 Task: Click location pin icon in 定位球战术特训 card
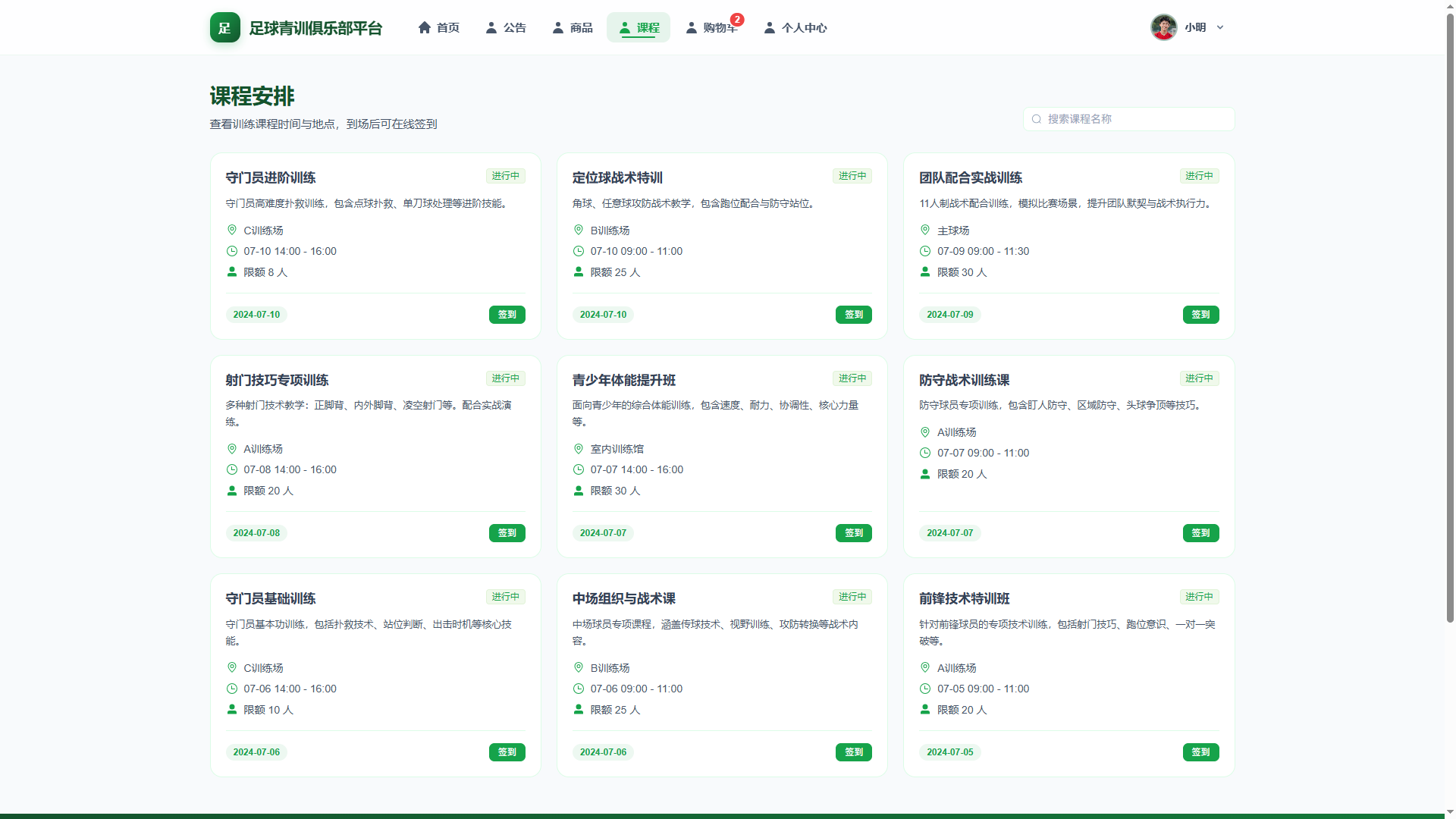579,230
